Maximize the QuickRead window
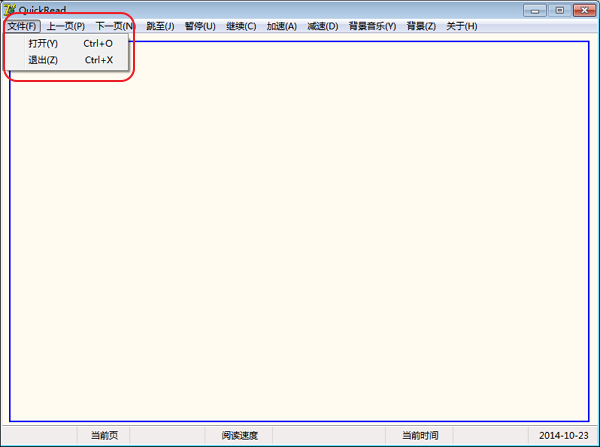 tap(559, 10)
